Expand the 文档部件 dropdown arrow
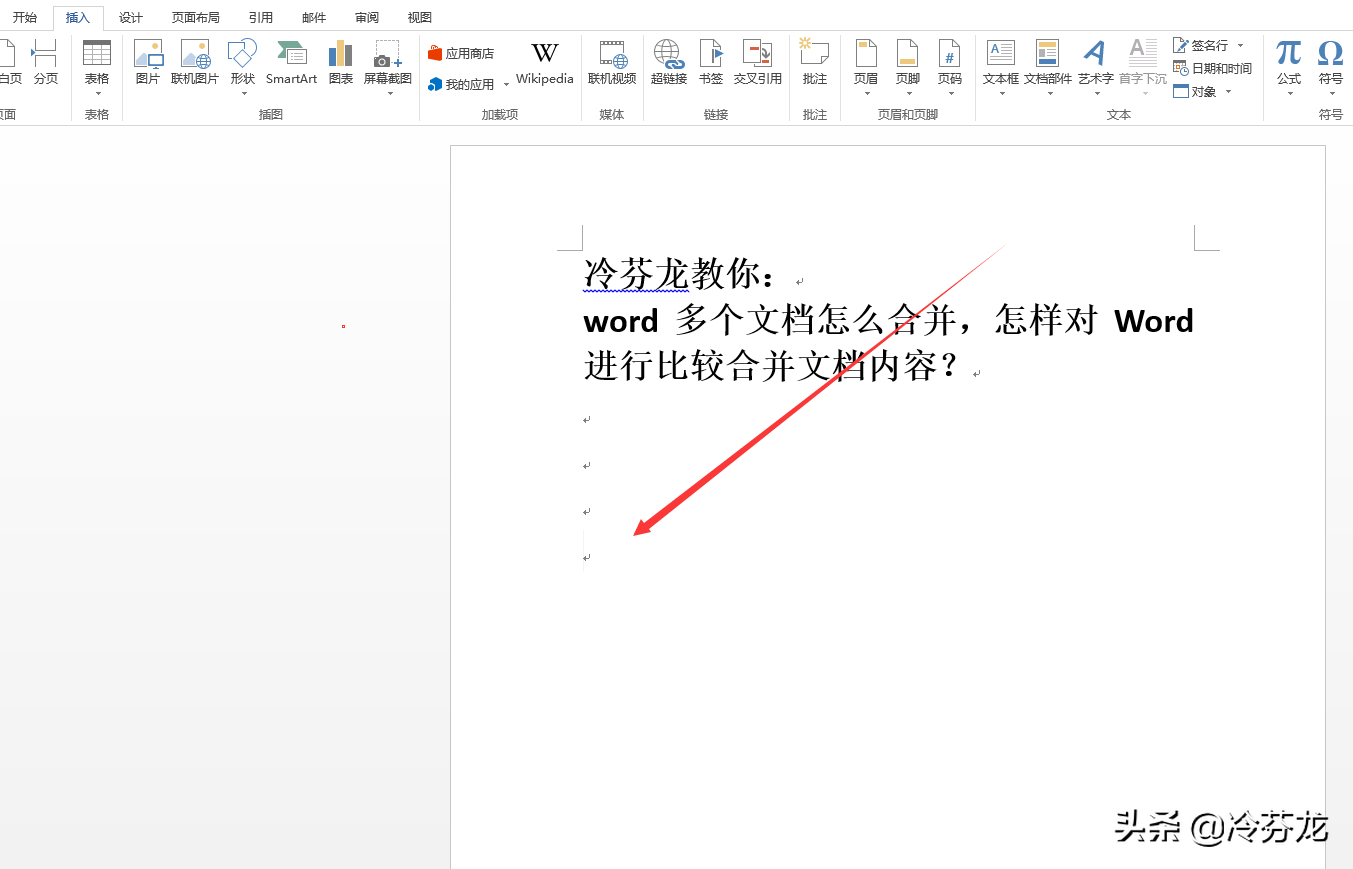 point(1050,94)
